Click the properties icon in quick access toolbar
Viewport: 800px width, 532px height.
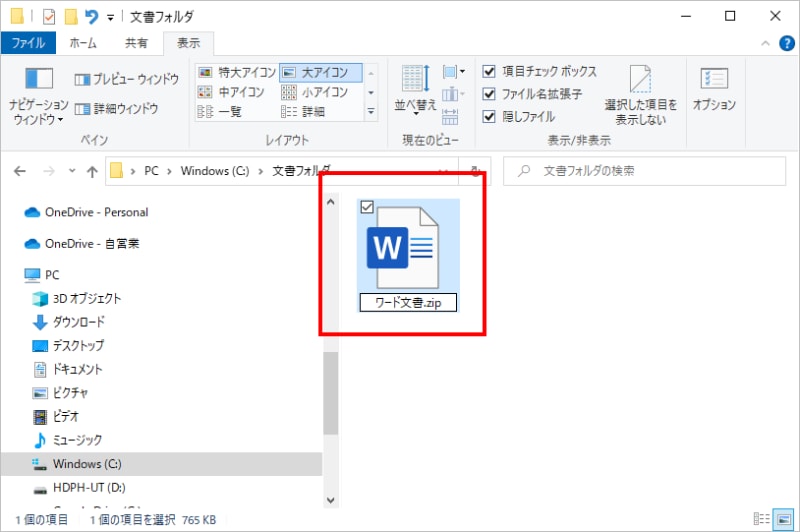coord(48,17)
